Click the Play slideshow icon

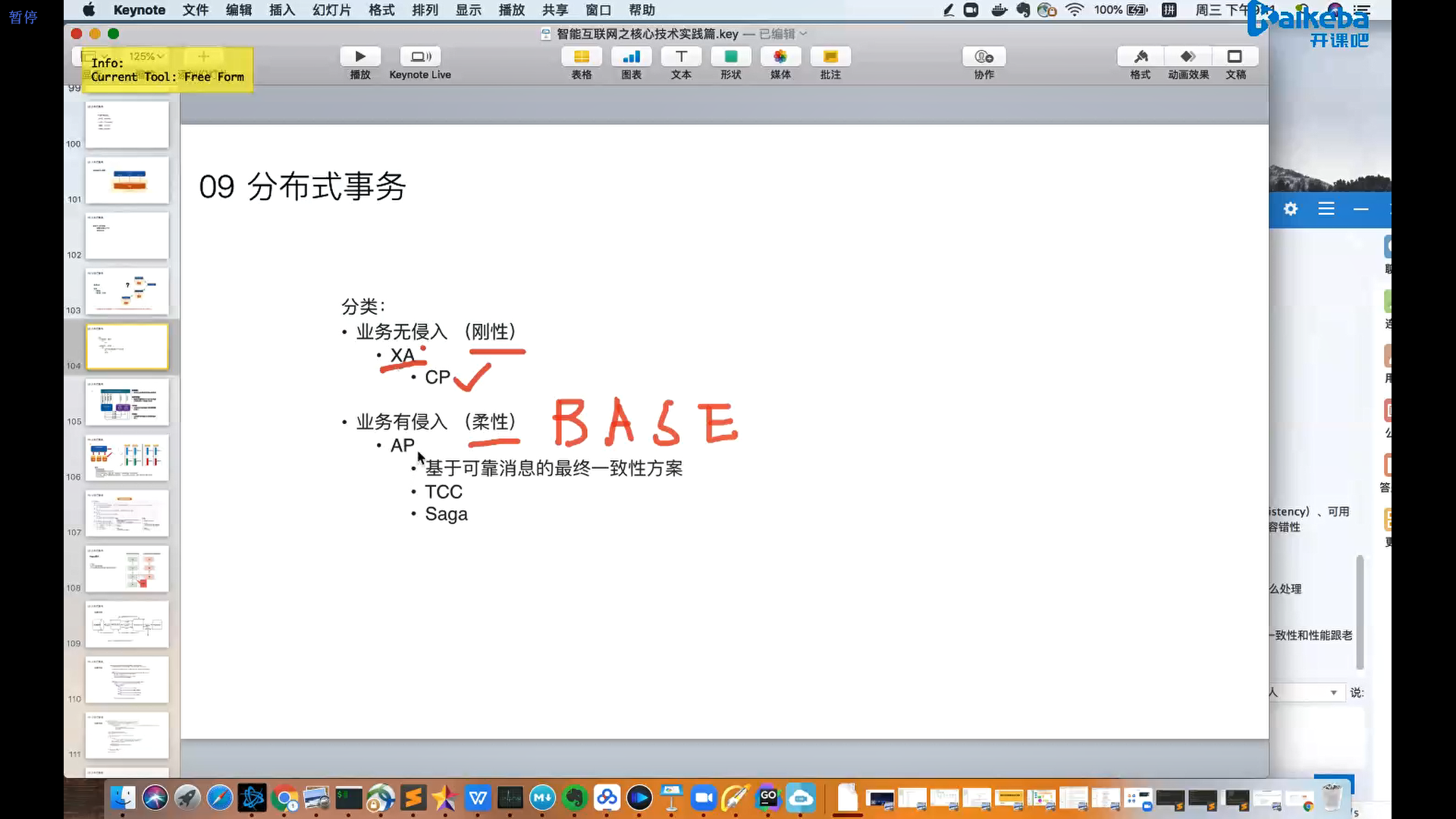[x=360, y=57]
